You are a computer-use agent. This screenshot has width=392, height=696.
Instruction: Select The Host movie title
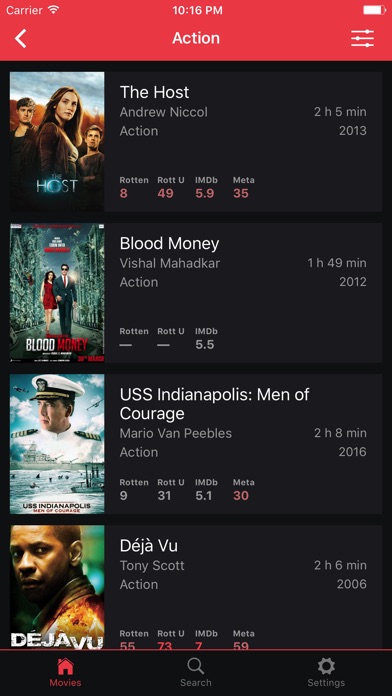pyautogui.click(x=154, y=92)
